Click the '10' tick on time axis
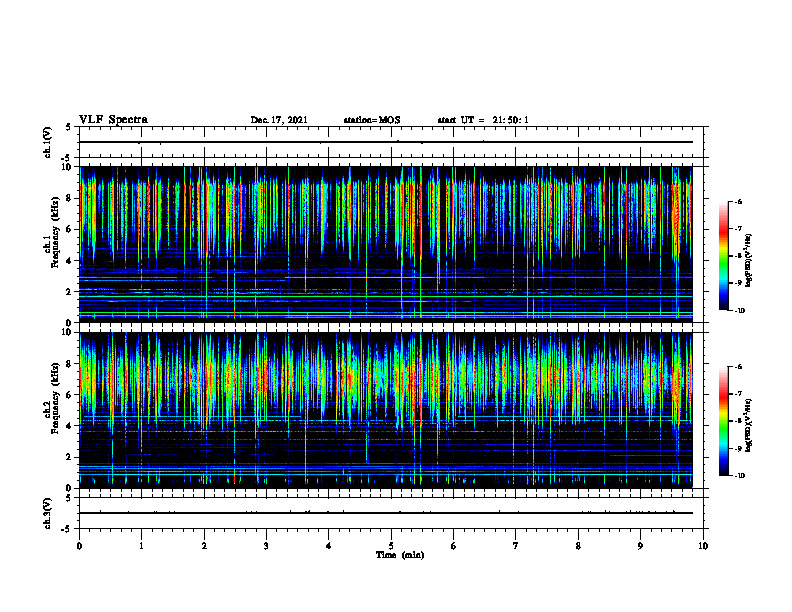 pyautogui.click(x=703, y=546)
